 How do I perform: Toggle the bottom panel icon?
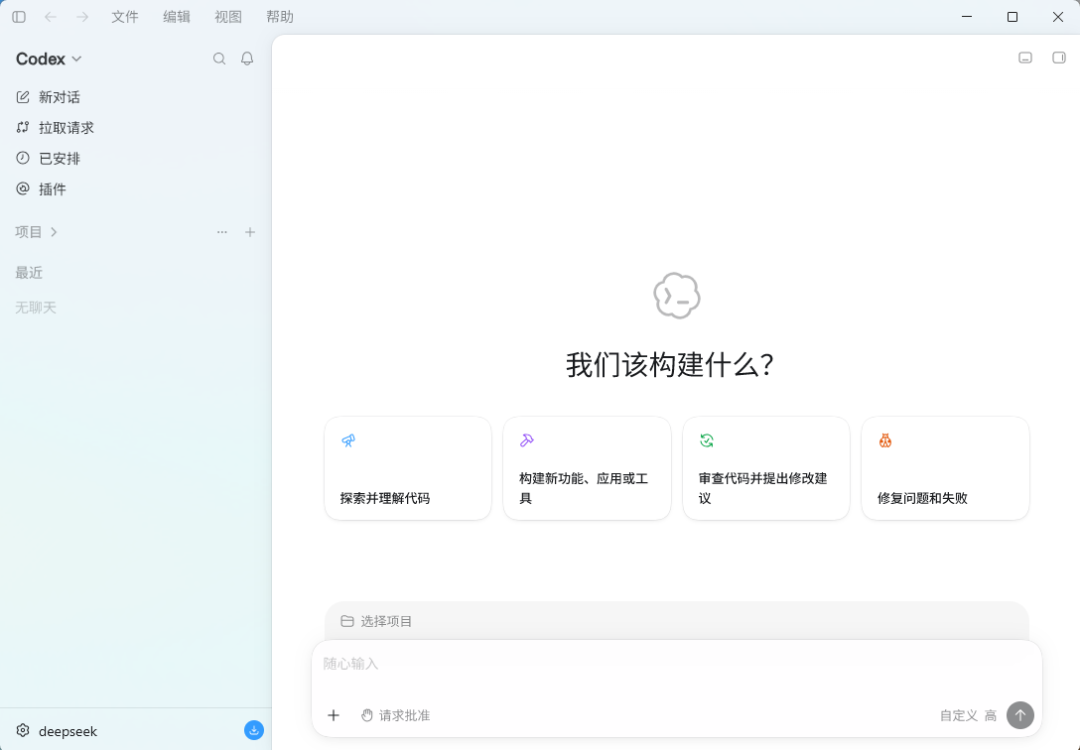click(1026, 58)
